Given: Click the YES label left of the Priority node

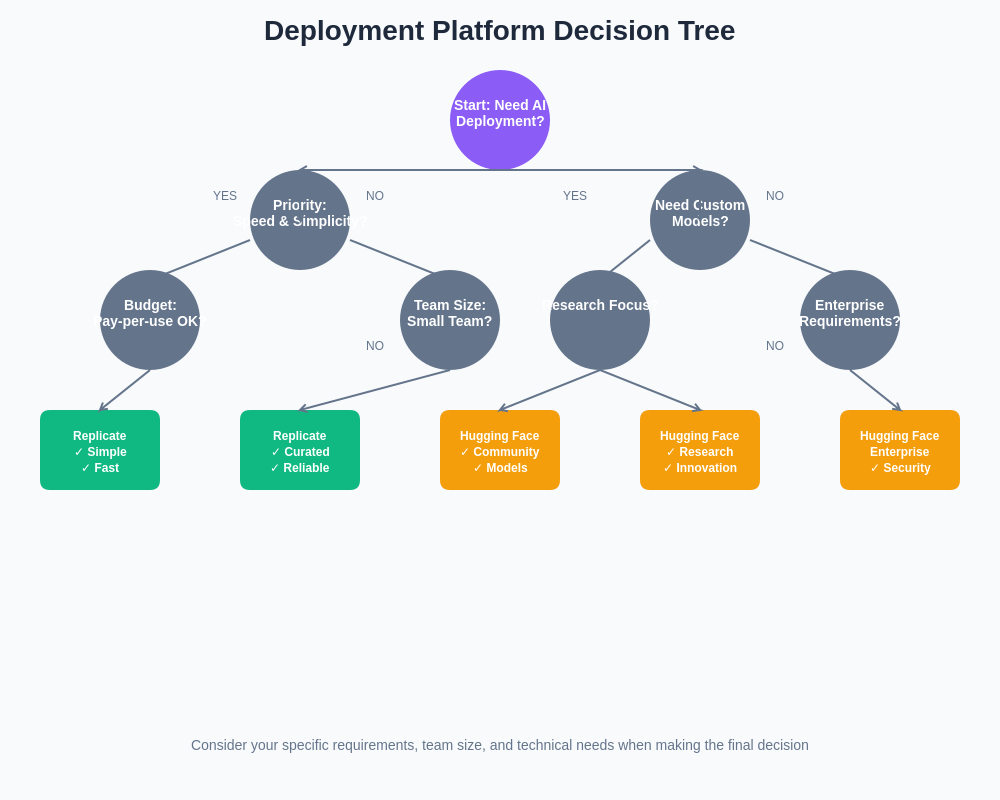Looking at the screenshot, I should 225,196.
